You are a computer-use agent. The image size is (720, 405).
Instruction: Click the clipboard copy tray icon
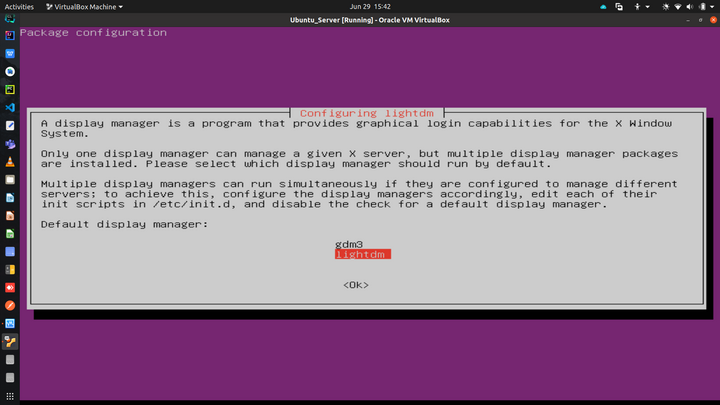619,6
